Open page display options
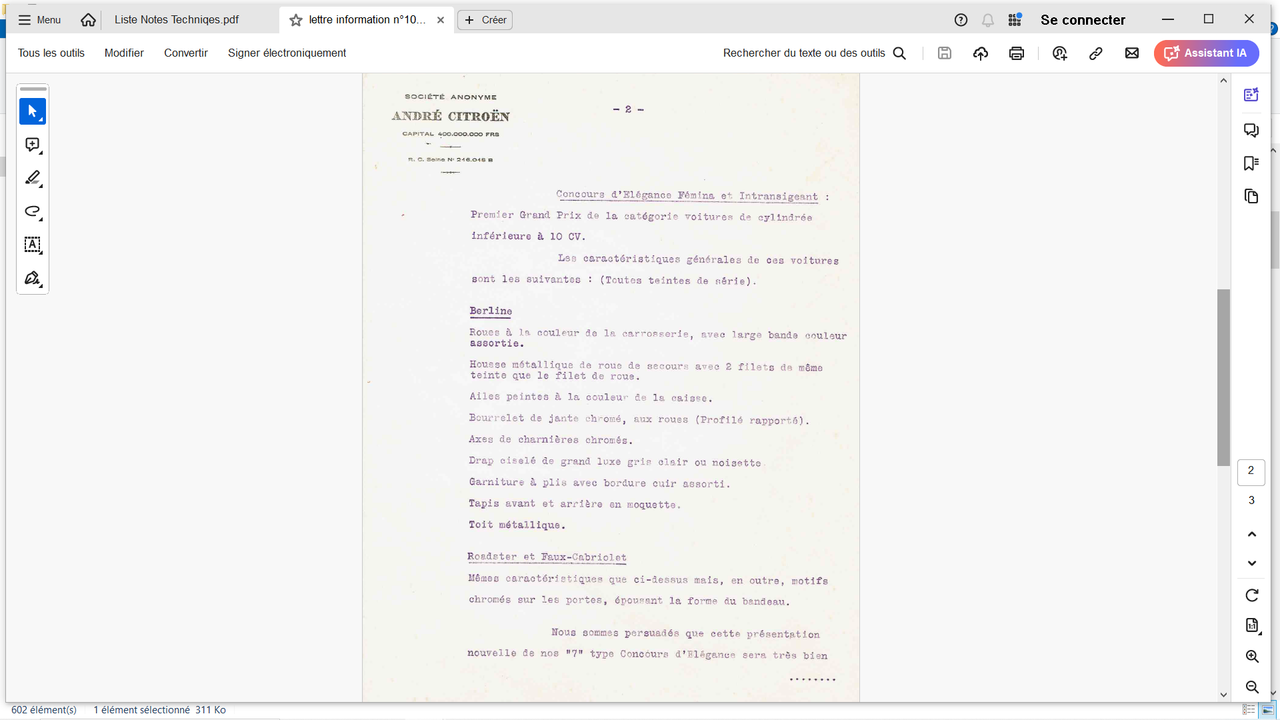The width and height of the screenshot is (1280, 720). coord(1252,626)
